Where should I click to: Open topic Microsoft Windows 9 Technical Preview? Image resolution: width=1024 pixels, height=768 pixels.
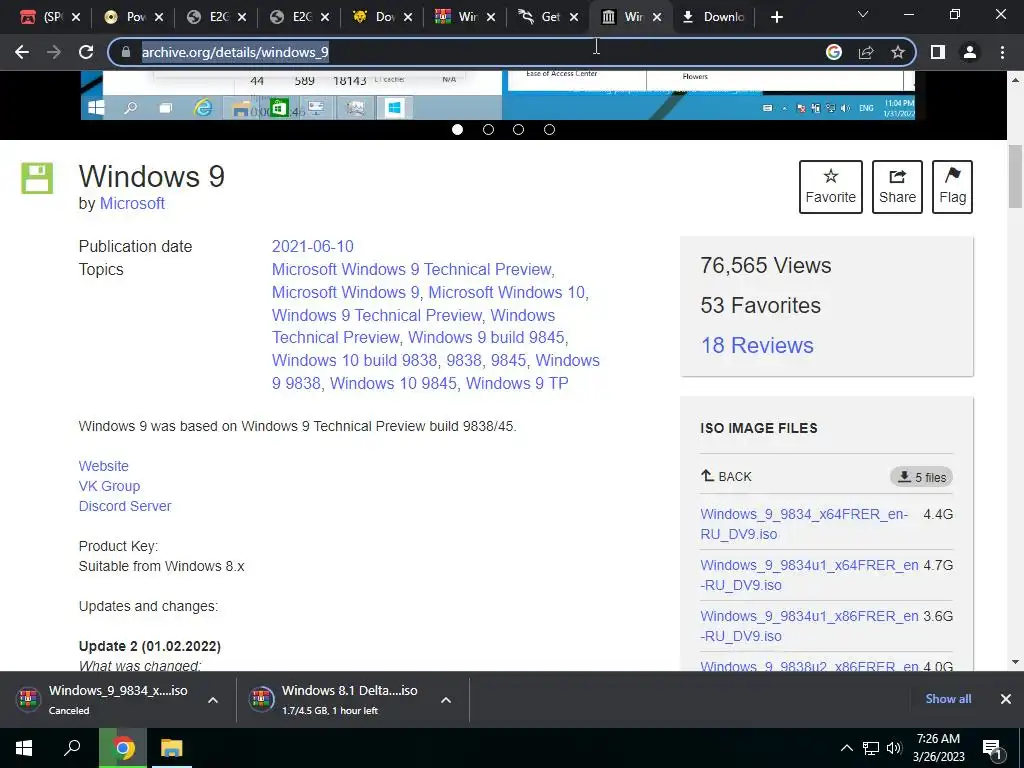coord(411,269)
